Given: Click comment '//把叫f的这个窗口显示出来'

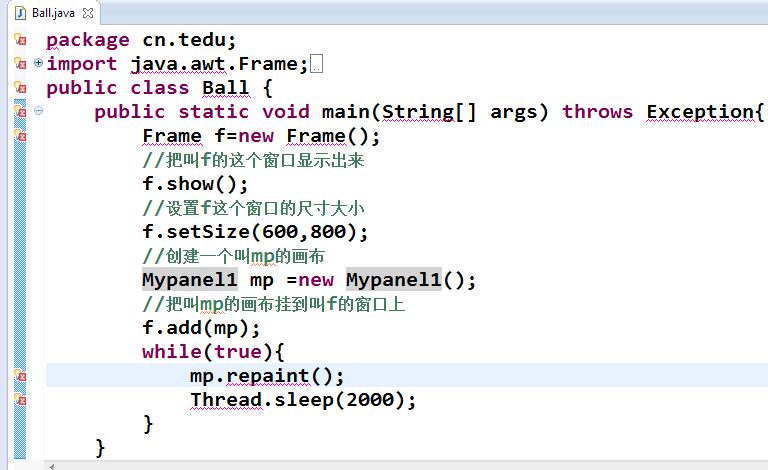Looking at the screenshot, I should (x=253, y=160).
